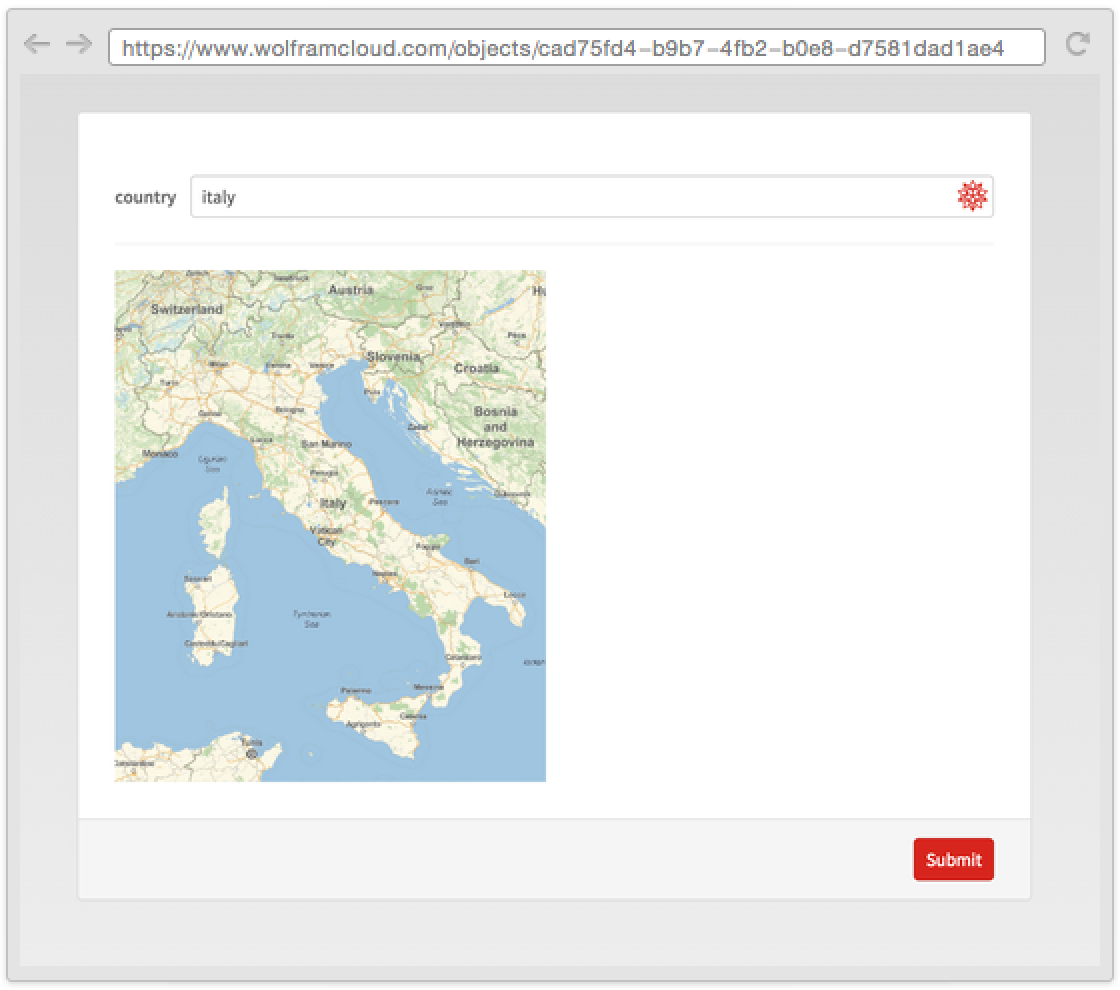Screen dimensions: 1120x990
Task: Click the Tyrrhenian Sea label on the map
Action: pyautogui.click(x=311, y=619)
